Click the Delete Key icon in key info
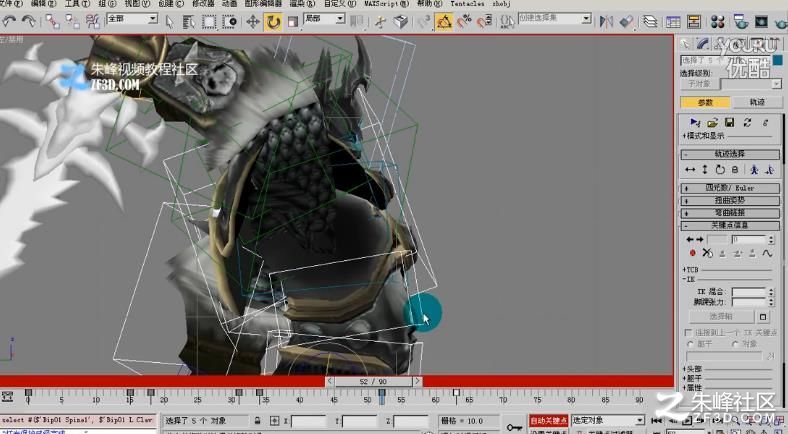The width and height of the screenshot is (788, 434). tap(708, 253)
